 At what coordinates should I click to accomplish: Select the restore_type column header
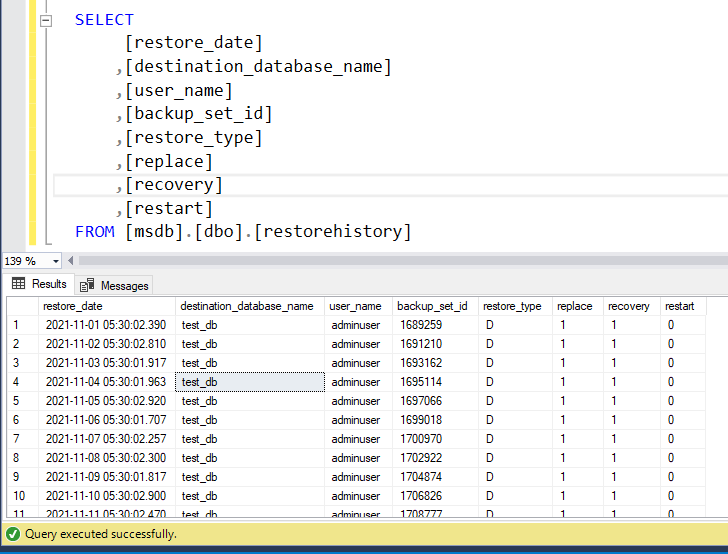(515, 306)
